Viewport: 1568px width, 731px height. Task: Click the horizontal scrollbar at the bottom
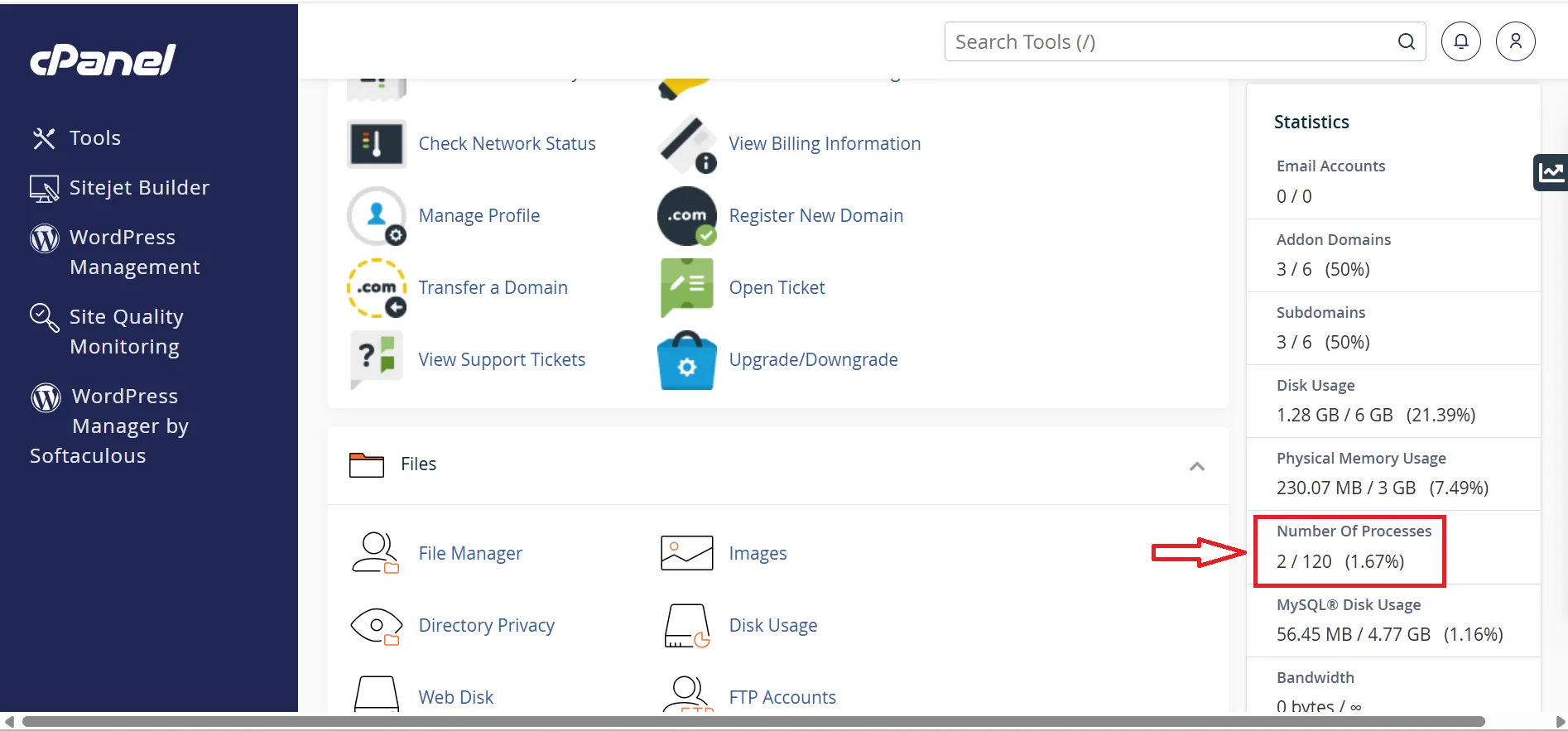click(753, 721)
